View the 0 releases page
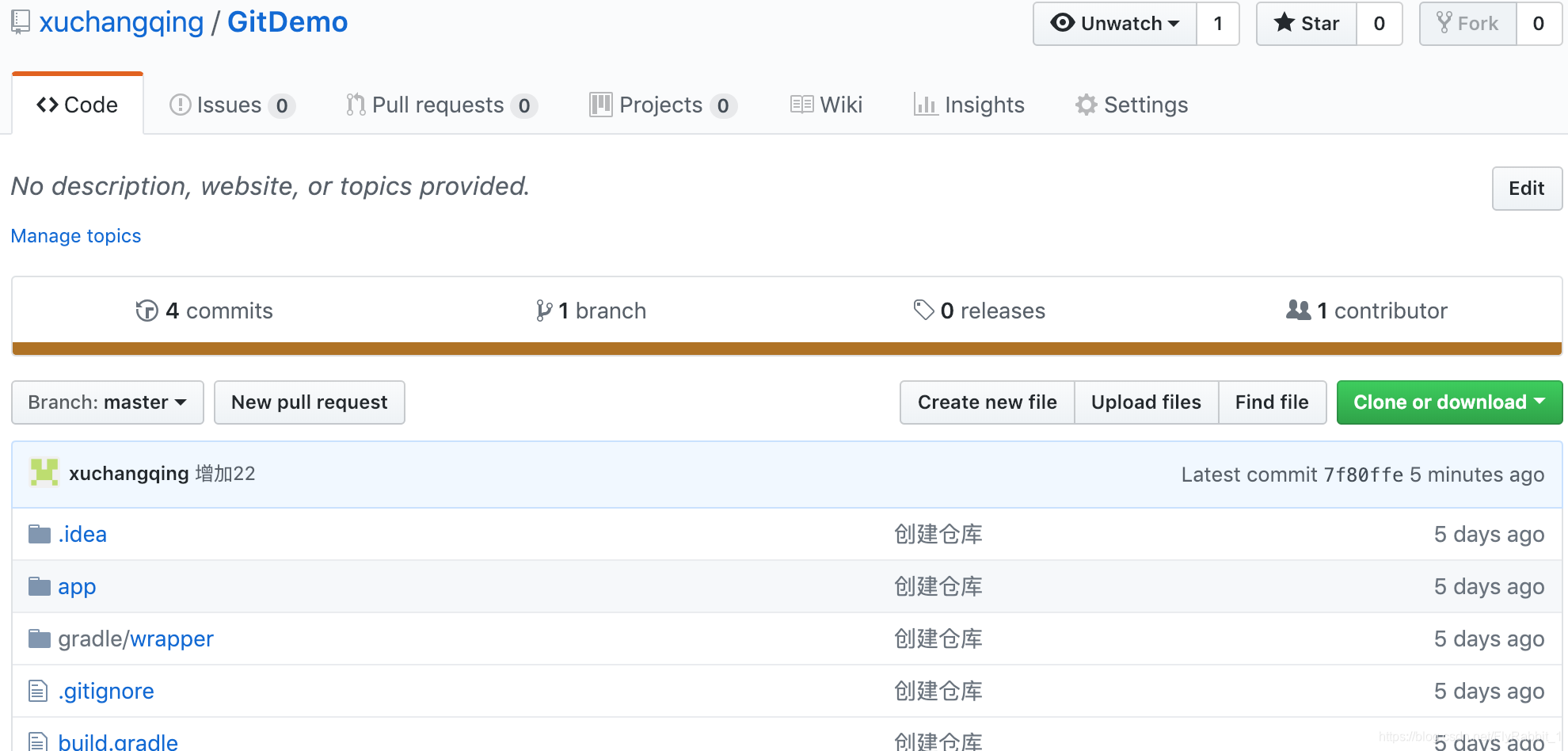Screen dimensions: 1568x751 point(980,311)
